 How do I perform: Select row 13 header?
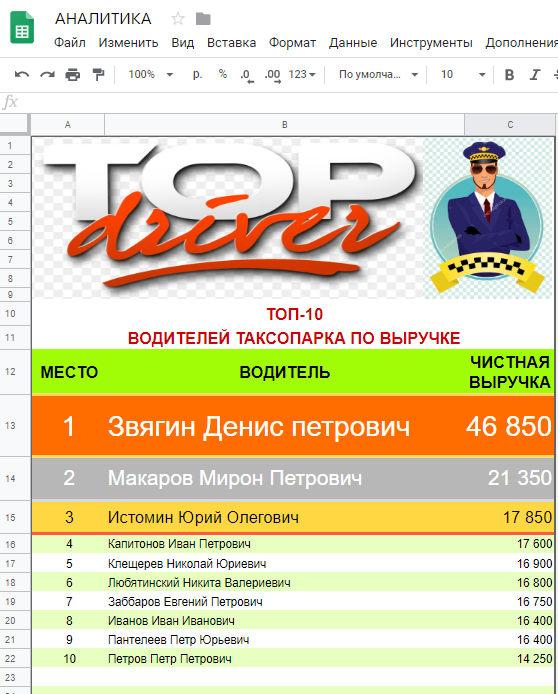tap(15, 425)
